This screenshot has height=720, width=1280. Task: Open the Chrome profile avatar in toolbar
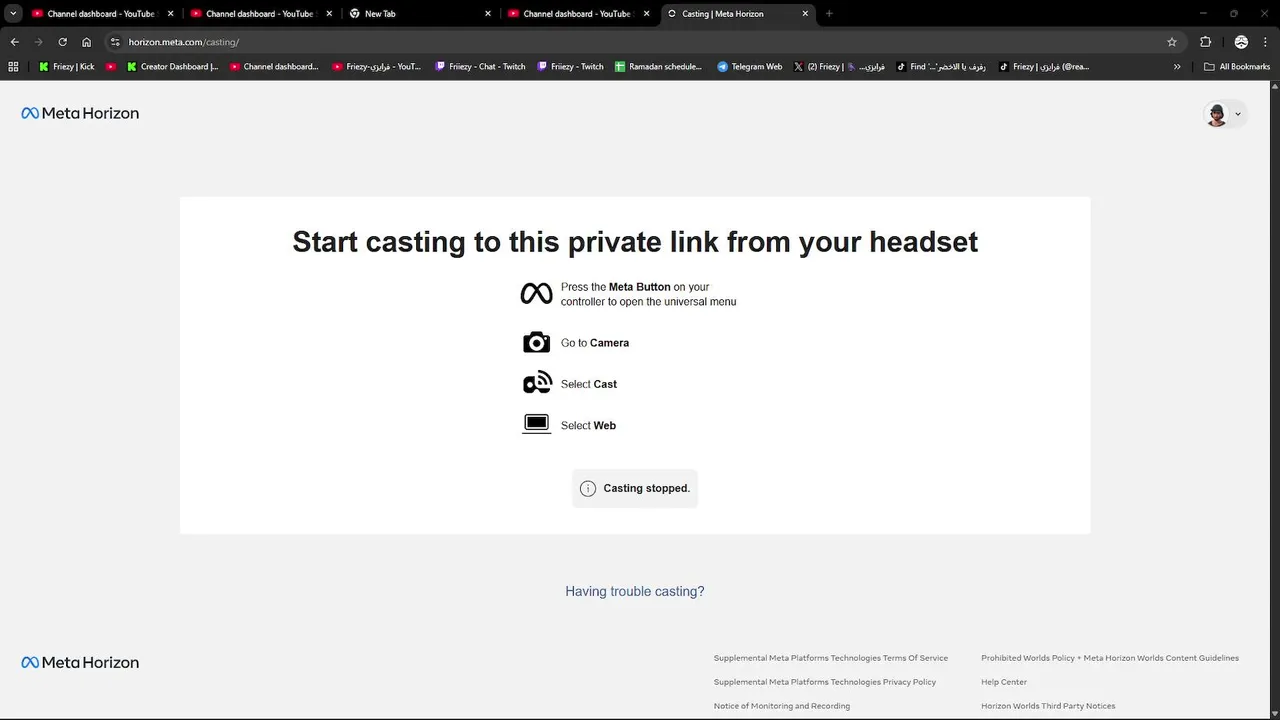pos(1241,42)
